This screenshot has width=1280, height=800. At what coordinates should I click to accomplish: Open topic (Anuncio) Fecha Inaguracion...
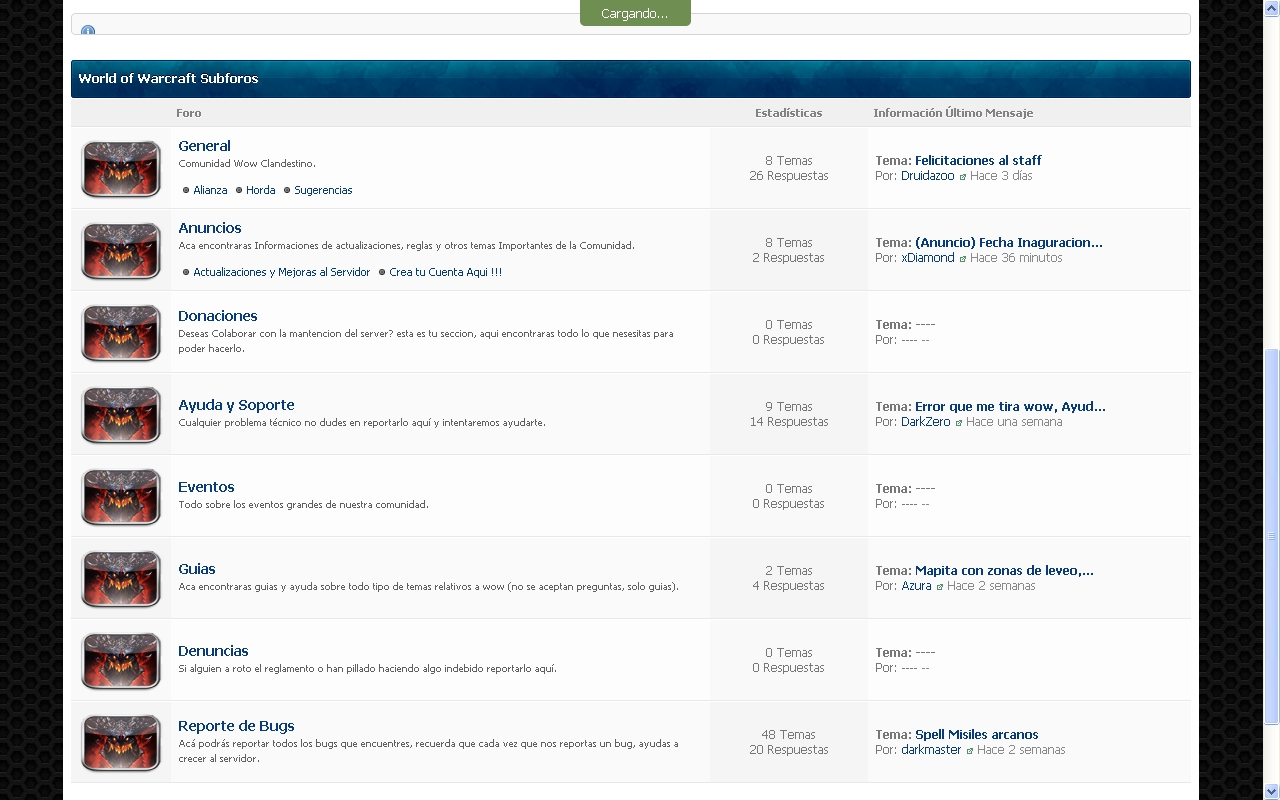(x=1009, y=242)
